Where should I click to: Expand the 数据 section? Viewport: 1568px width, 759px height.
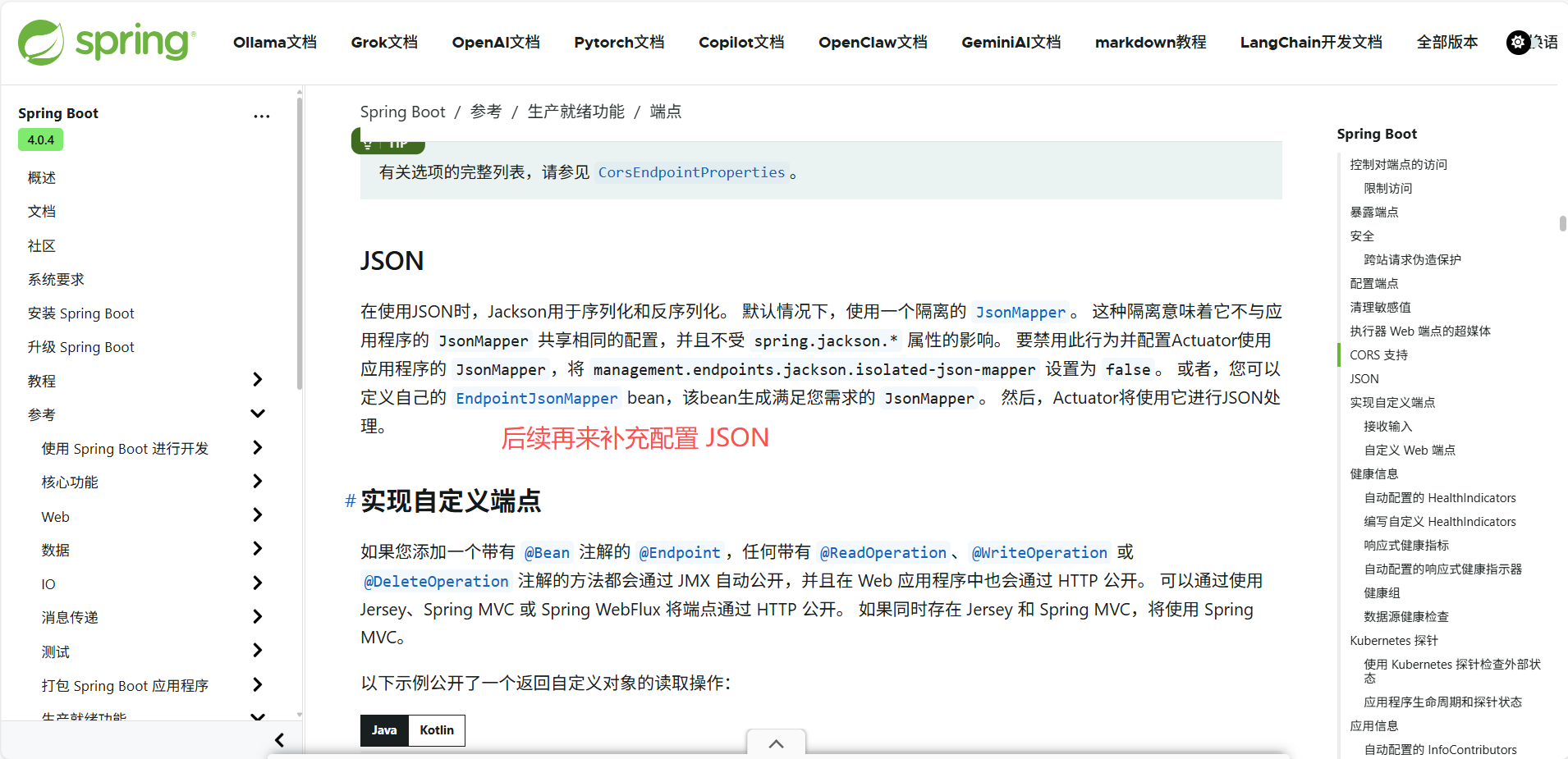pyautogui.click(x=258, y=548)
